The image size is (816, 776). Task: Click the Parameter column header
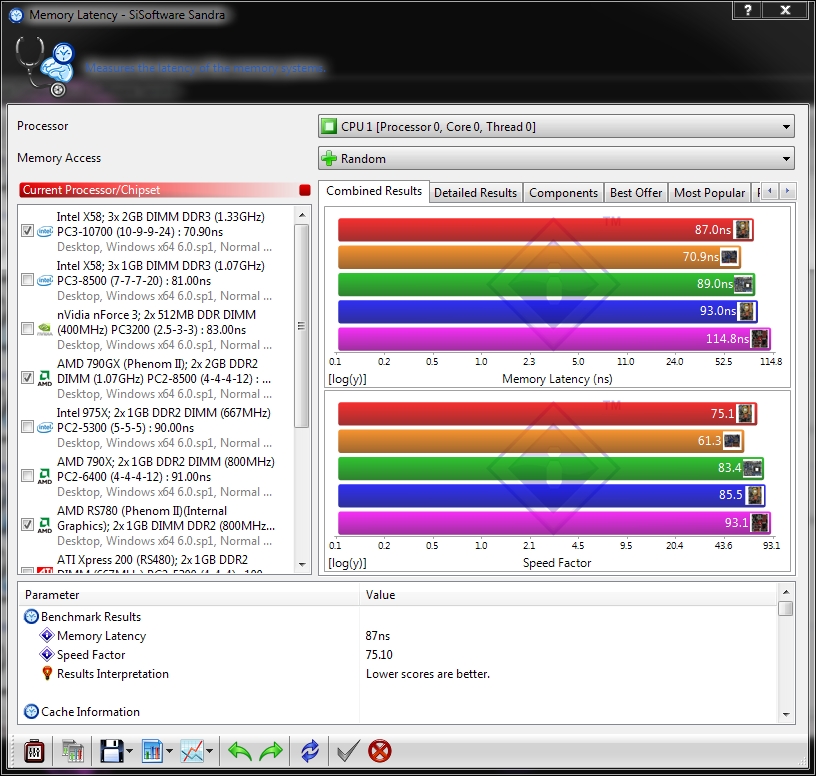[189, 595]
